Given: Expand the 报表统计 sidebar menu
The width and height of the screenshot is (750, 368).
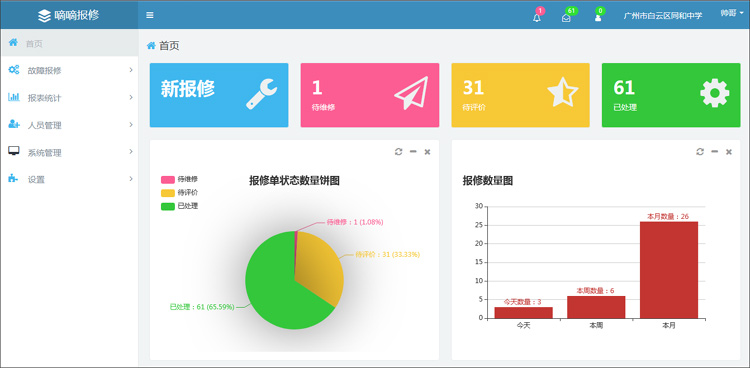Looking at the screenshot, I should click(x=69, y=98).
